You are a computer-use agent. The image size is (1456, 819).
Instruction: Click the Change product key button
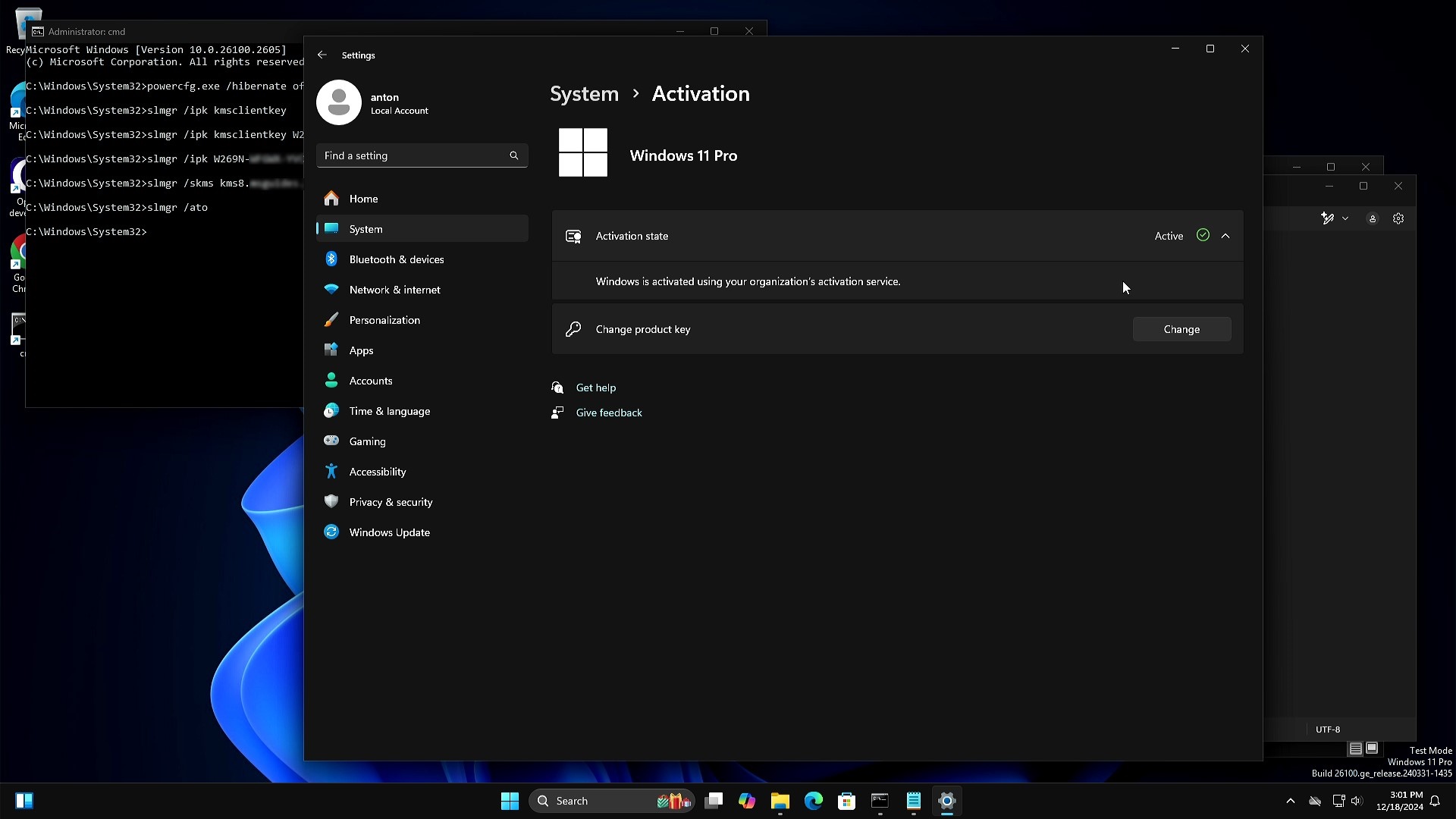click(1181, 329)
